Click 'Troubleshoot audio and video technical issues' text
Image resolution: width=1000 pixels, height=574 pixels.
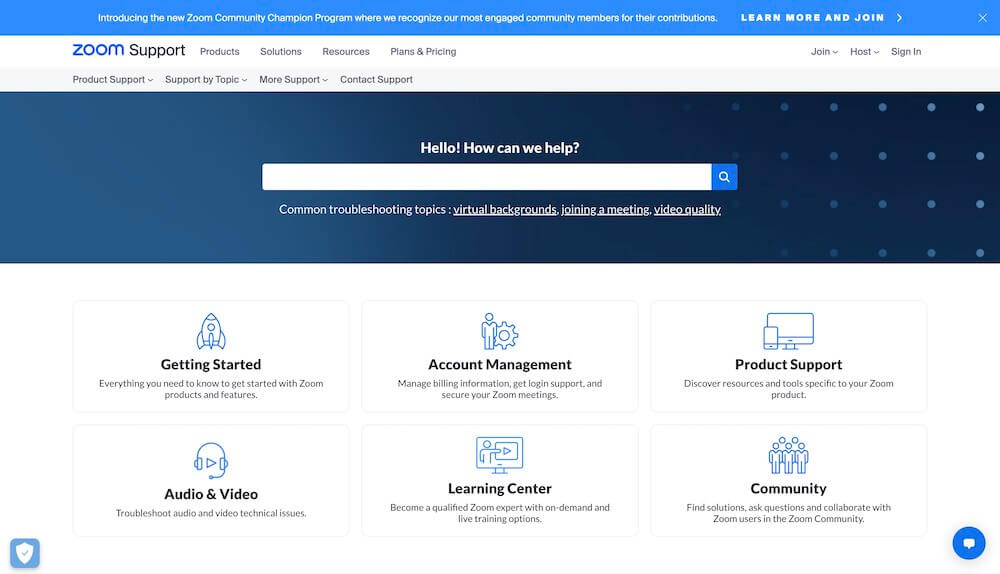[211, 513]
